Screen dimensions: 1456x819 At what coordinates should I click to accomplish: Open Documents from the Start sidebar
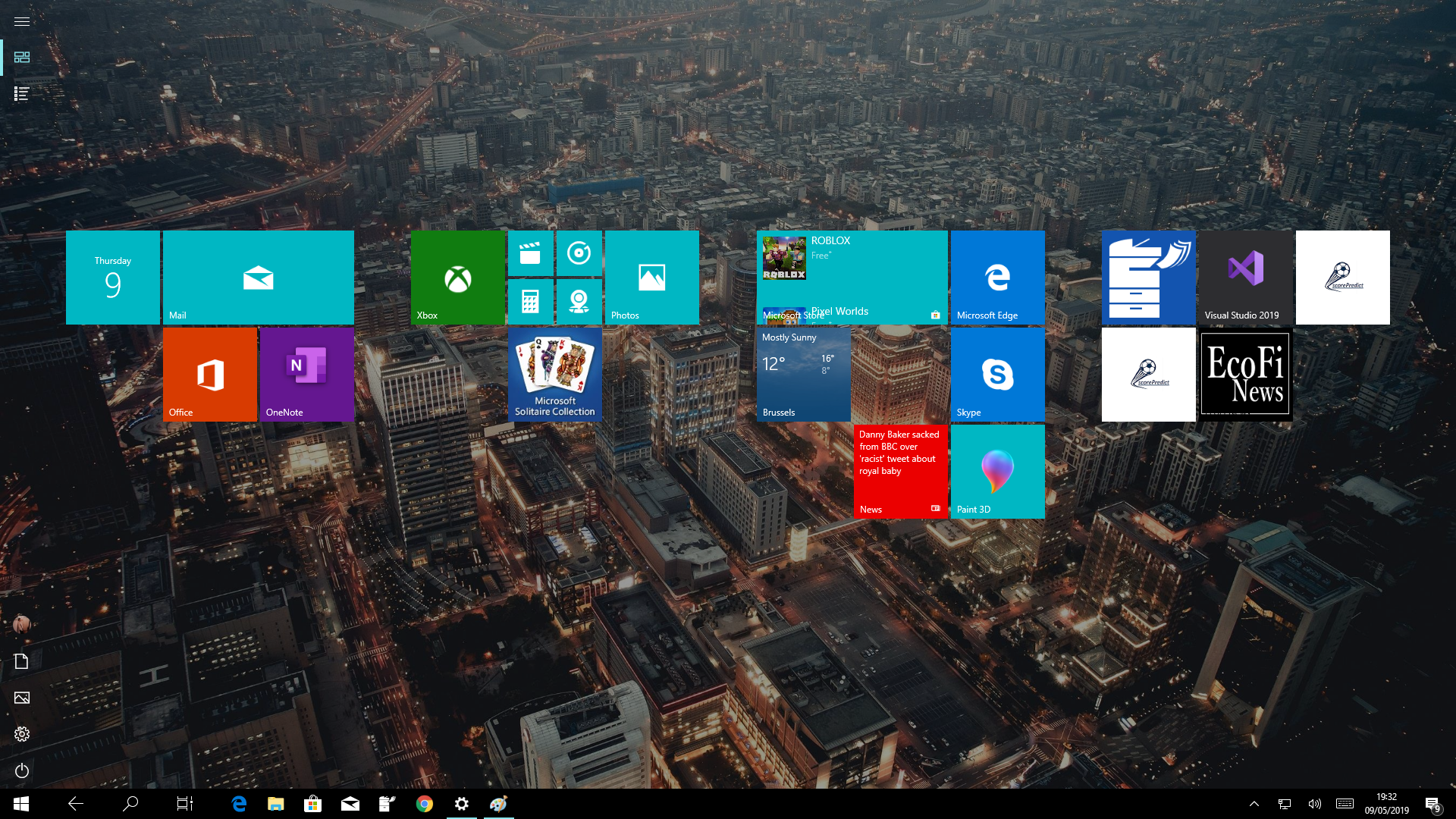tap(22, 661)
